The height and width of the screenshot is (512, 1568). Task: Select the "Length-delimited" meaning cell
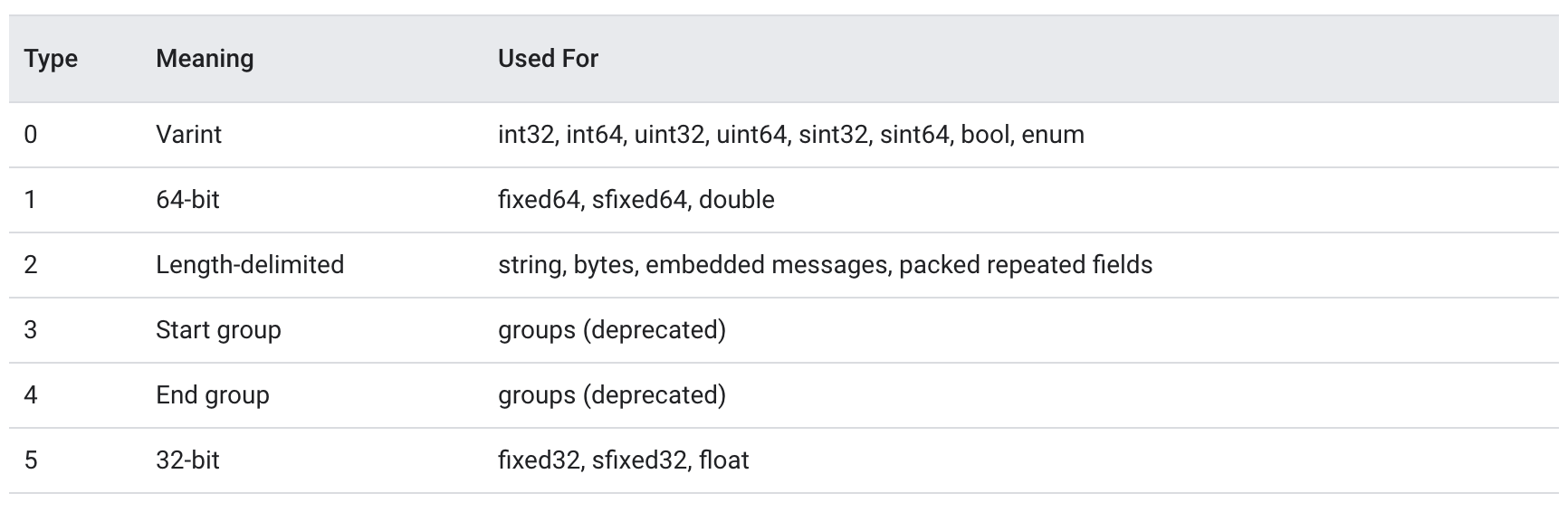(x=250, y=265)
